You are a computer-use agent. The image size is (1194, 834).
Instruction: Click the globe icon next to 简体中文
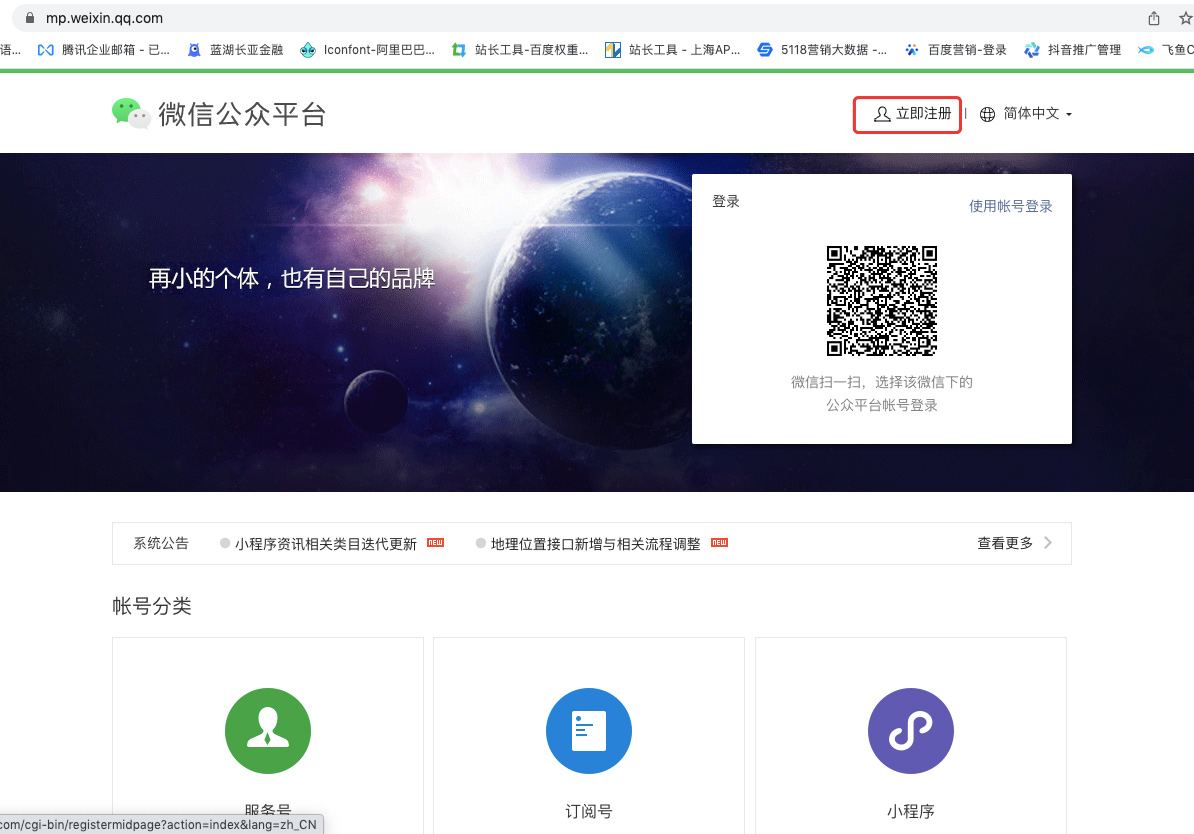[987, 114]
